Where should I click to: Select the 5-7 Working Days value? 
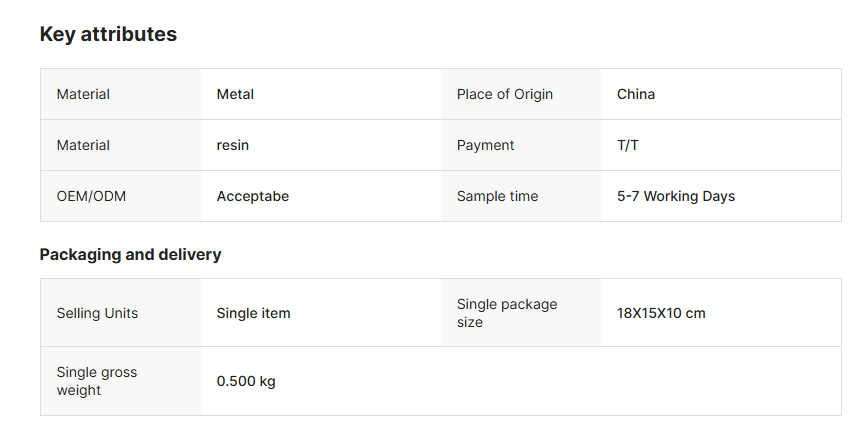[x=676, y=196]
